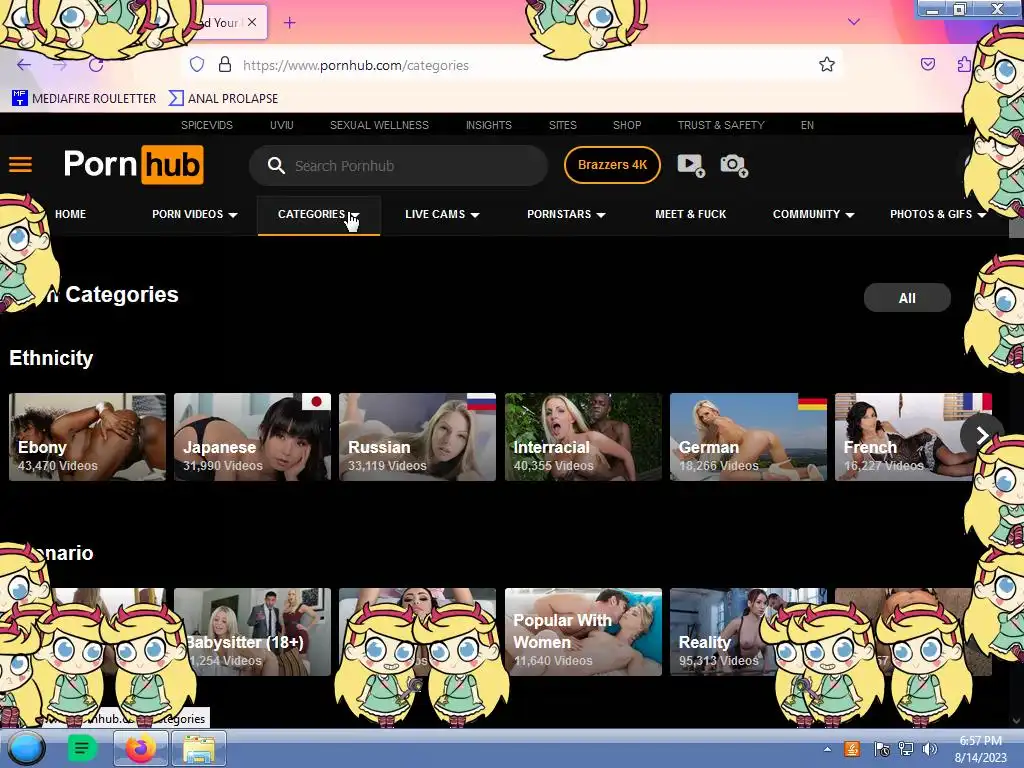Open the extensions puzzle icon

point(964,64)
